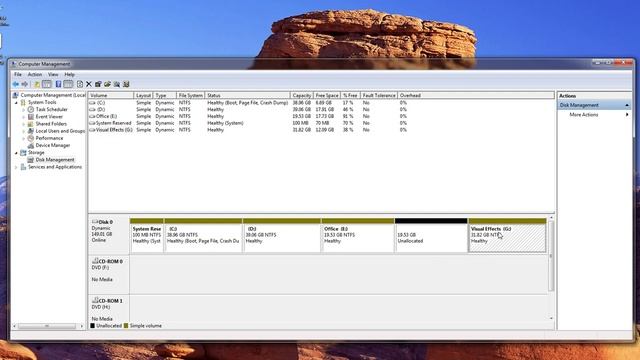Expand the Event Viewer node

24,117
